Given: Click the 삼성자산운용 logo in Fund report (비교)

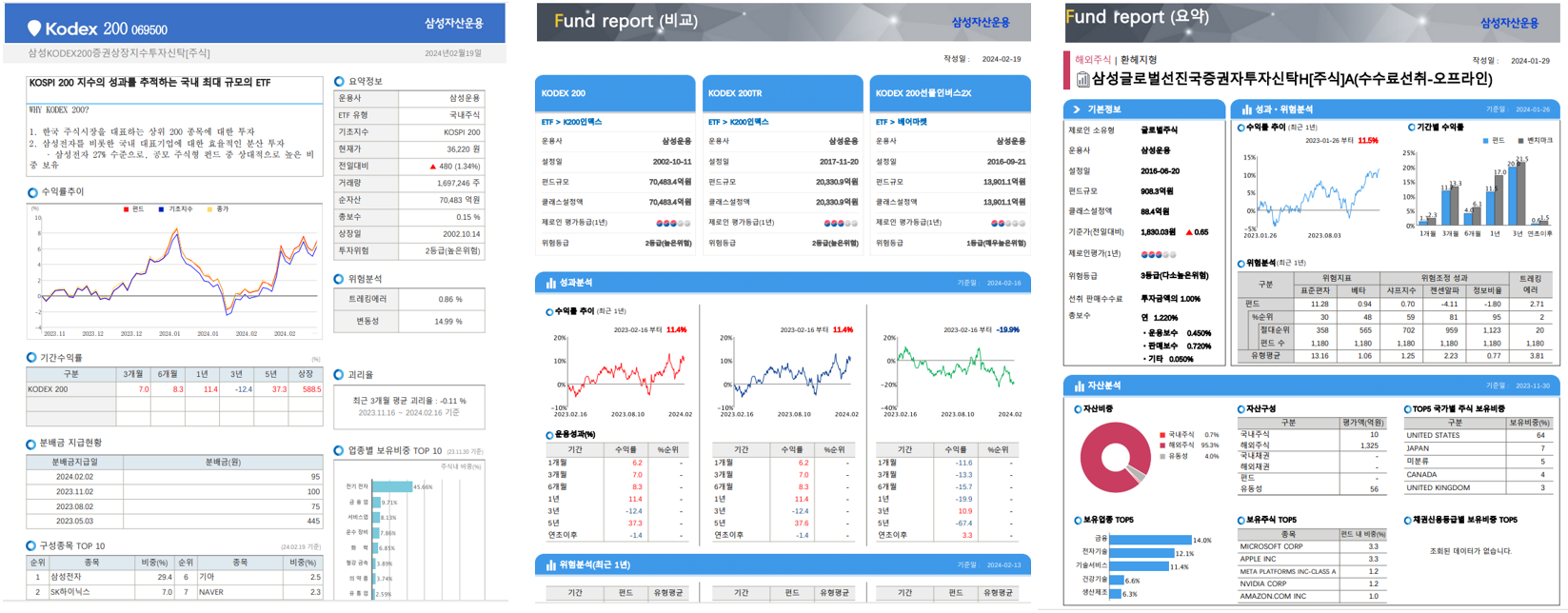Looking at the screenshot, I should tap(981, 22).
